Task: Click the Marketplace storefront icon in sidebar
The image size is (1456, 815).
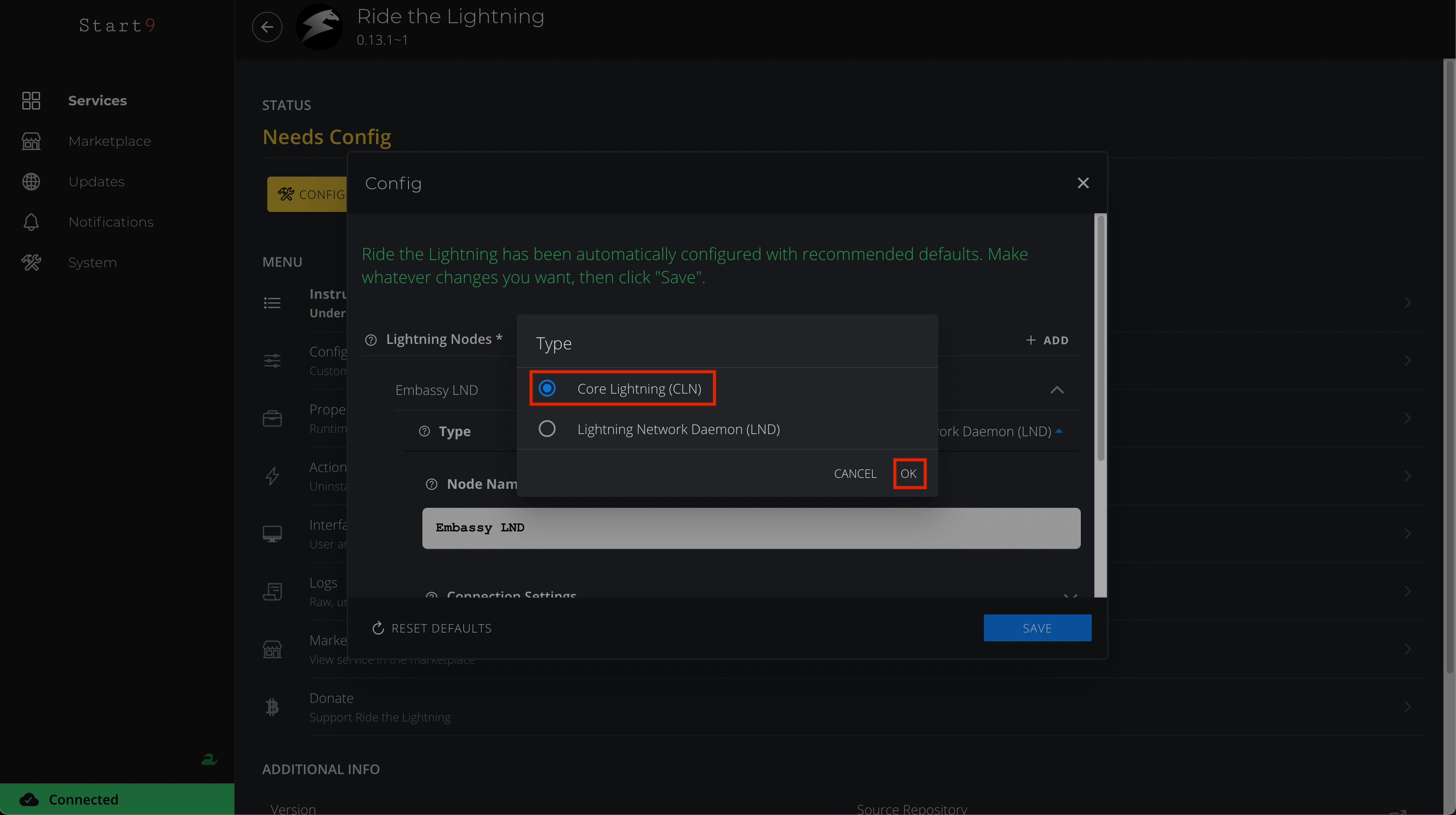Action: [31, 141]
